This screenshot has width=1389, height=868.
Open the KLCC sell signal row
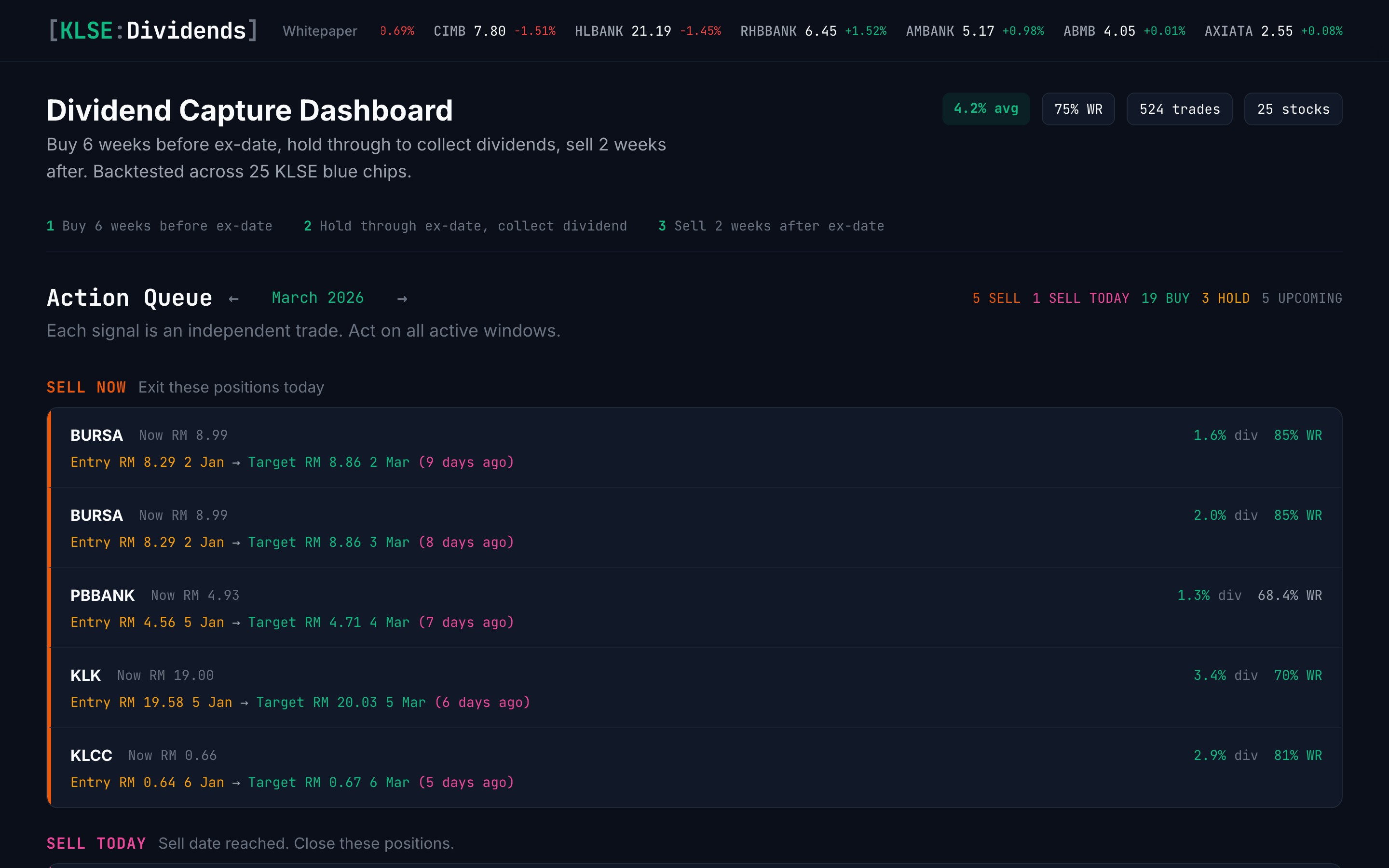694,768
